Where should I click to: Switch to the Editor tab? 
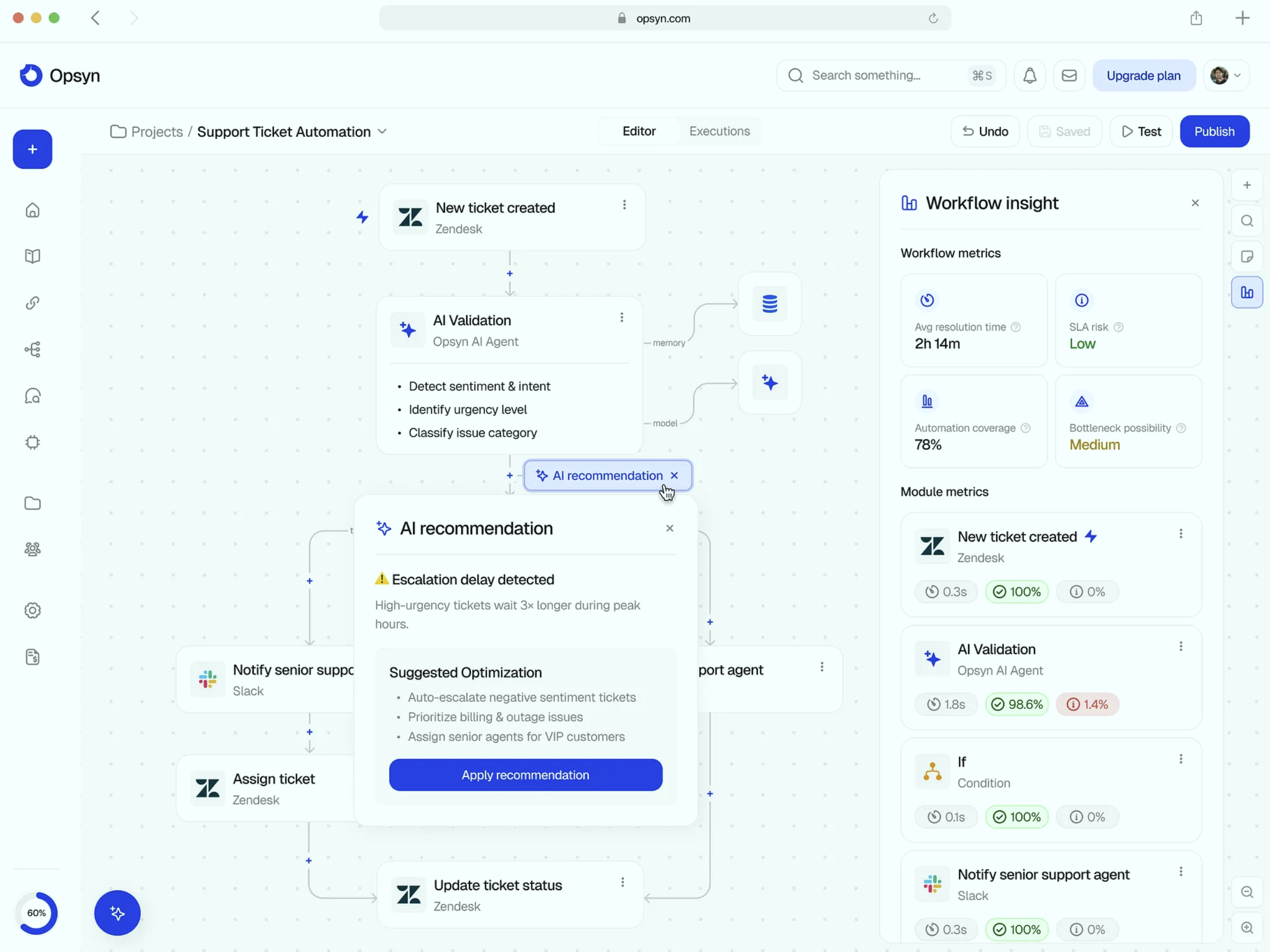(638, 131)
